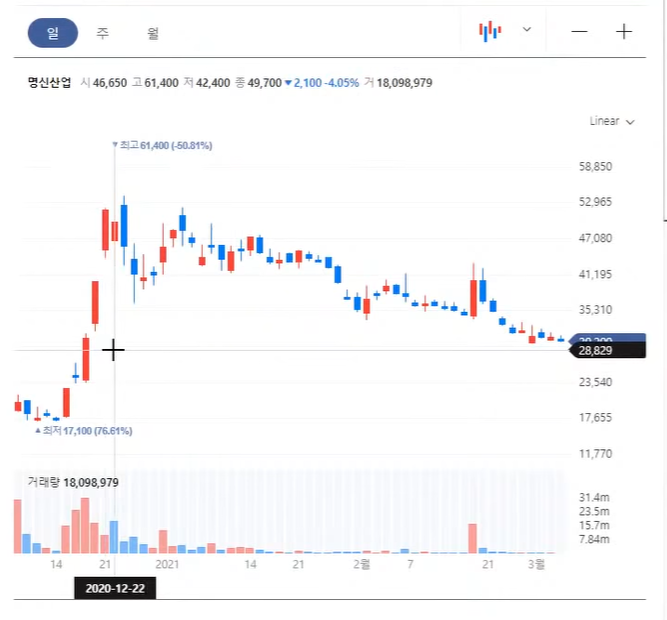
Task: Switch to the 주 (weekly) chart tab
Action: [x=103, y=33]
